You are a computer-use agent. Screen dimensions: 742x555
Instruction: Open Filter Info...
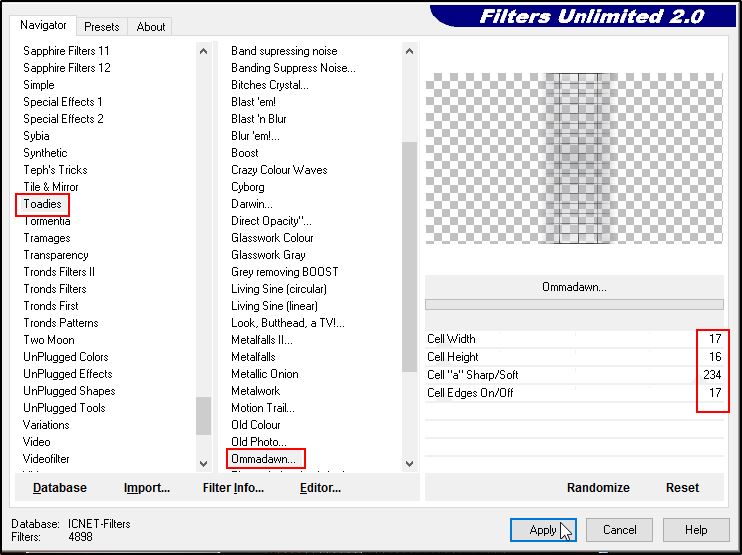[233, 488]
